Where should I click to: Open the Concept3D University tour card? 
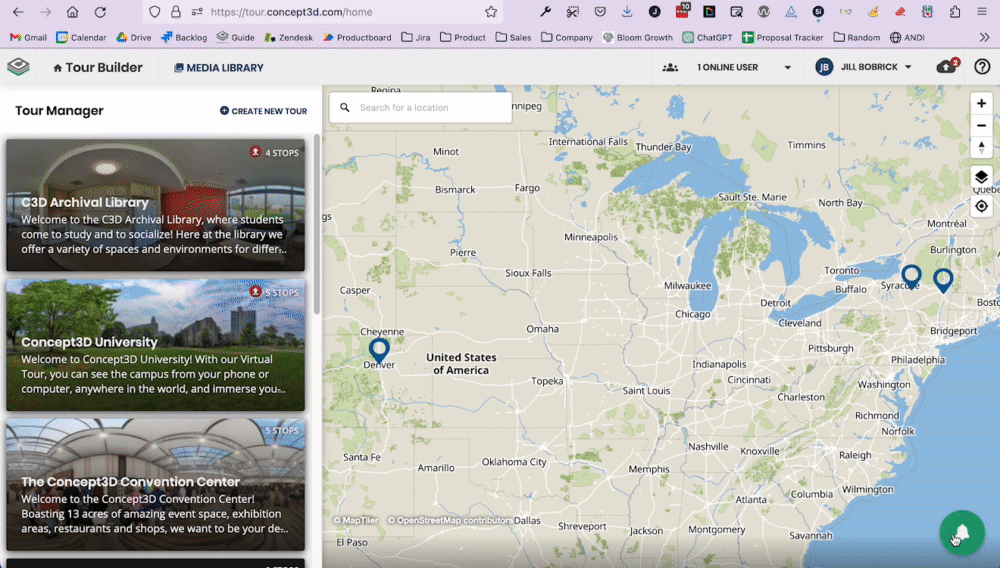point(156,345)
